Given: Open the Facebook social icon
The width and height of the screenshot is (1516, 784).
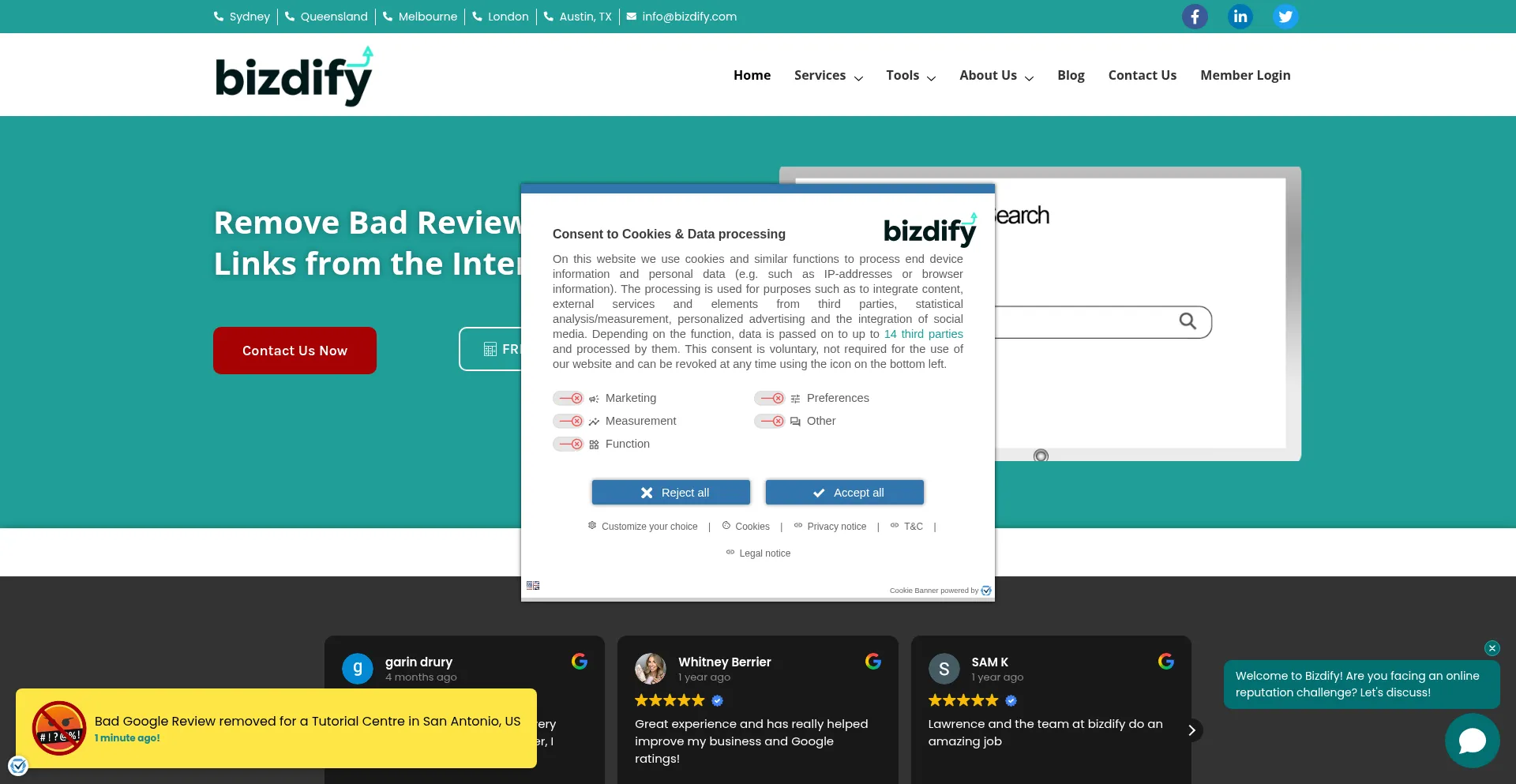Looking at the screenshot, I should (1195, 17).
